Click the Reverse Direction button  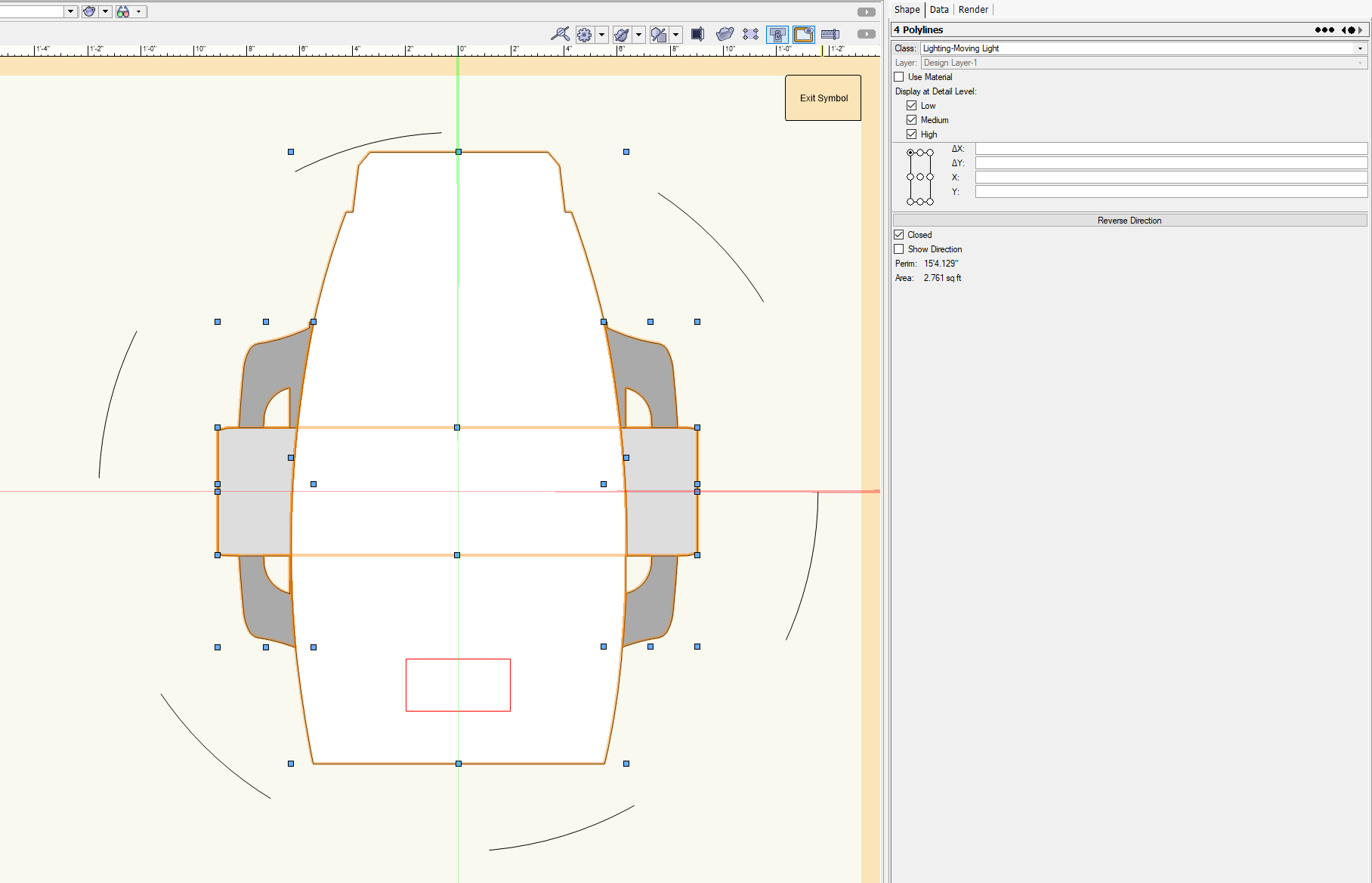coord(1129,221)
